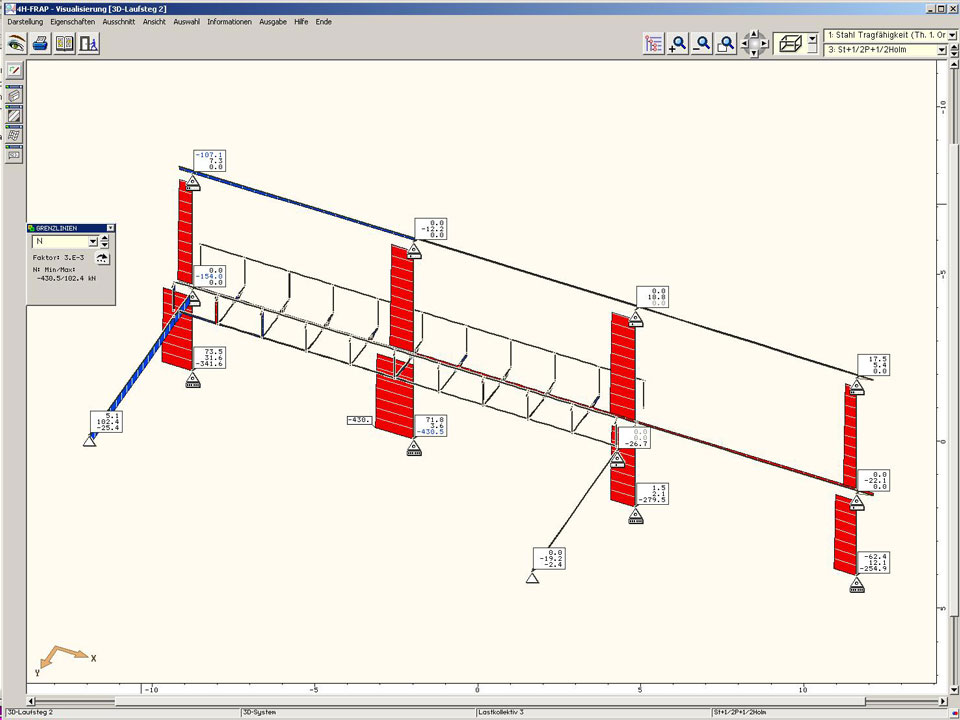This screenshot has width=960, height=720.
Task: Open the book documentation icon
Action: pos(65,44)
